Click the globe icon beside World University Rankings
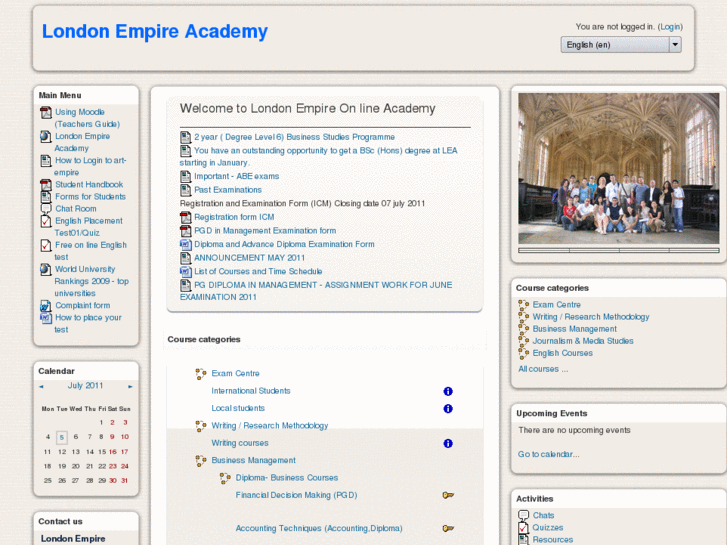Image resolution: width=727 pixels, height=545 pixels. pyautogui.click(x=45, y=269)
